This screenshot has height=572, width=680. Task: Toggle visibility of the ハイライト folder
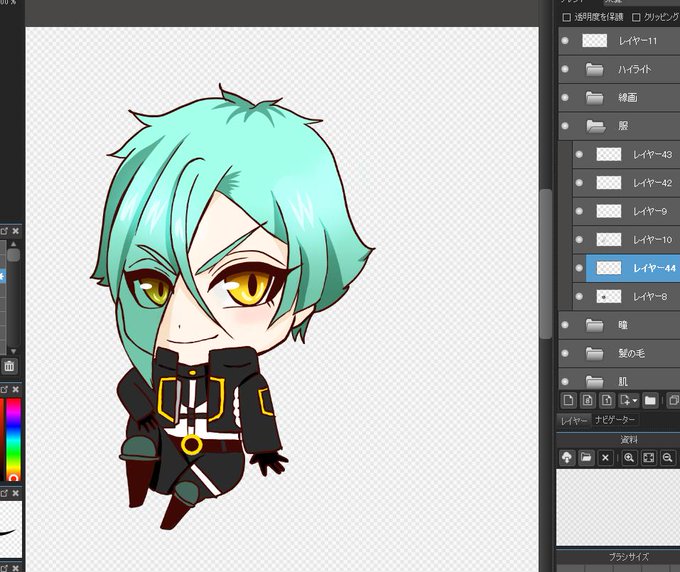pos(565,69)
